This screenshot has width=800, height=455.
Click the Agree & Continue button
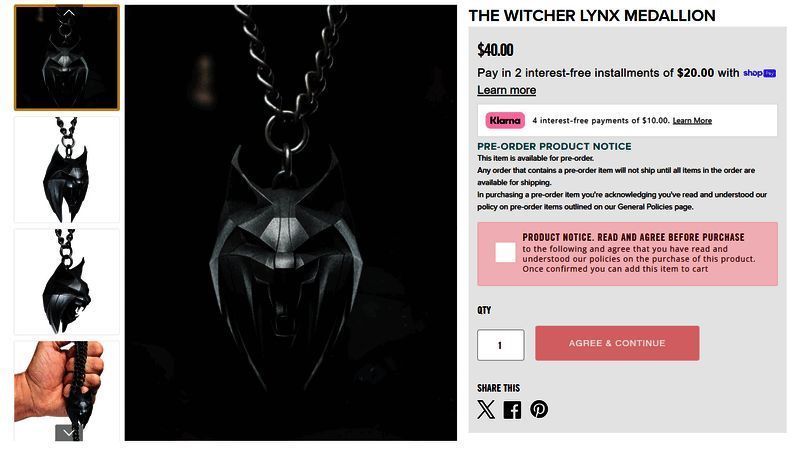617,343
